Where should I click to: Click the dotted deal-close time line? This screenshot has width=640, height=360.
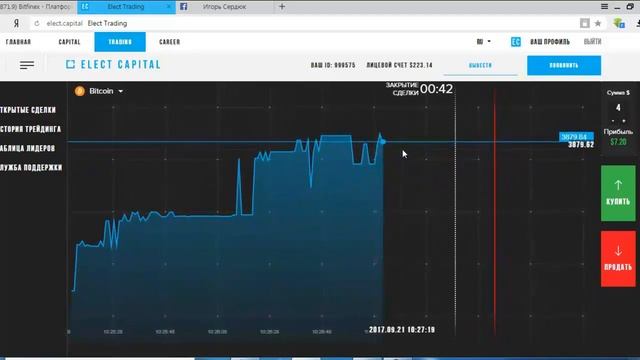(456, 212)
